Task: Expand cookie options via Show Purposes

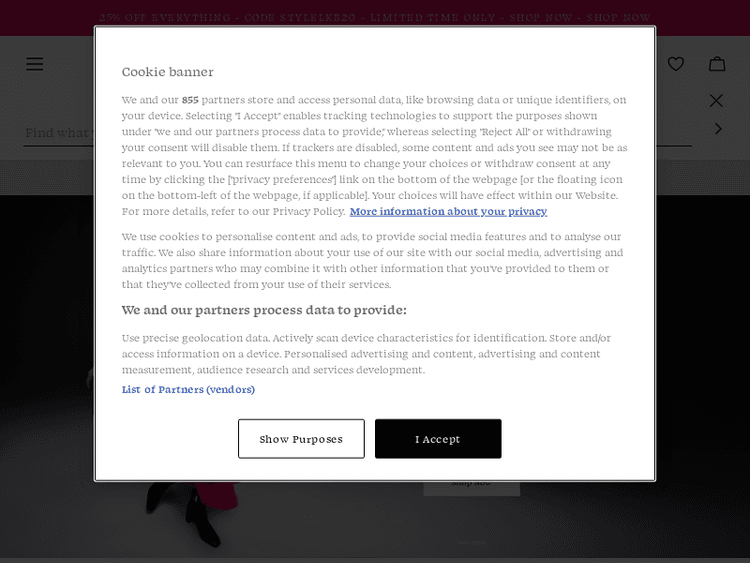Action: pyautogui.click(x=301, y=439)
